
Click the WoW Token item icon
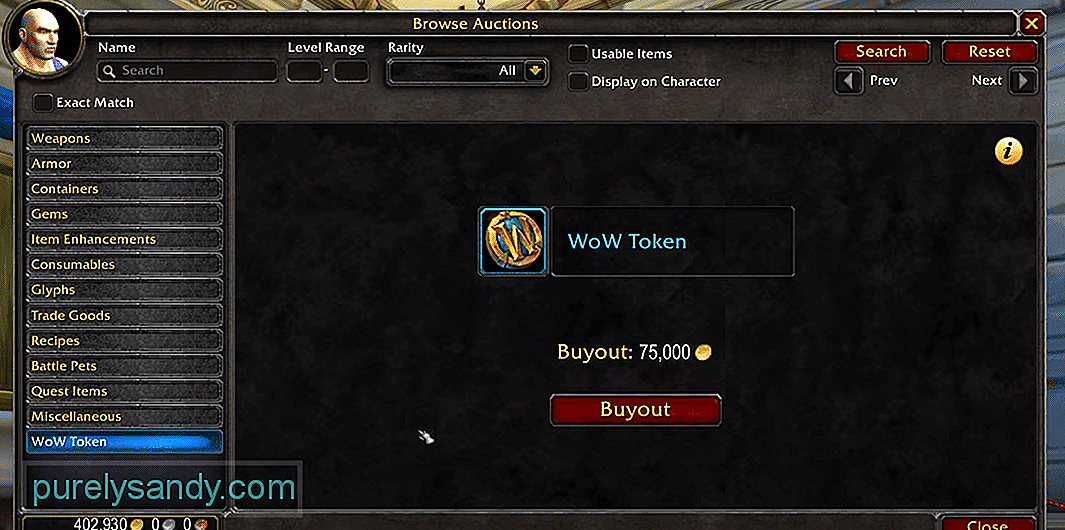click(513, 241)
